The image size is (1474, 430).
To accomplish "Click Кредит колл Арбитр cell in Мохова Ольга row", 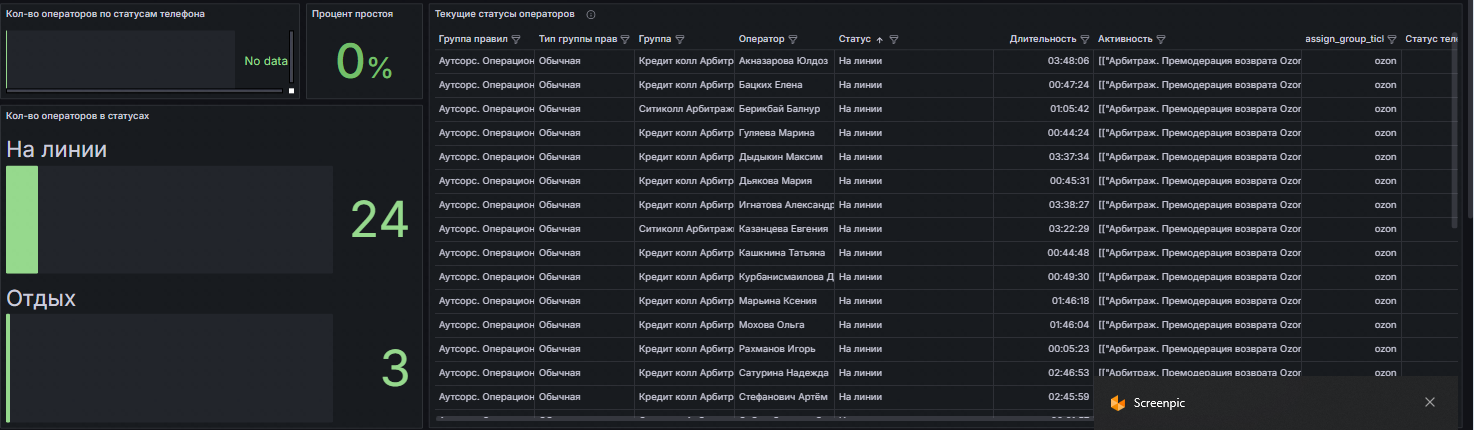I will (x=684, y=325).
